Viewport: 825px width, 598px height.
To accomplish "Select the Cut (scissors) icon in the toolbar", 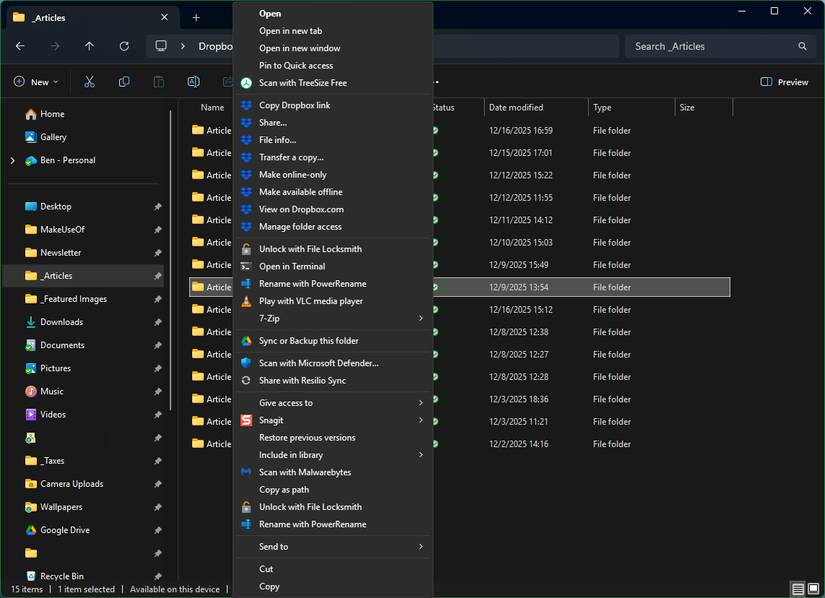I will click(x=88, y=82).
